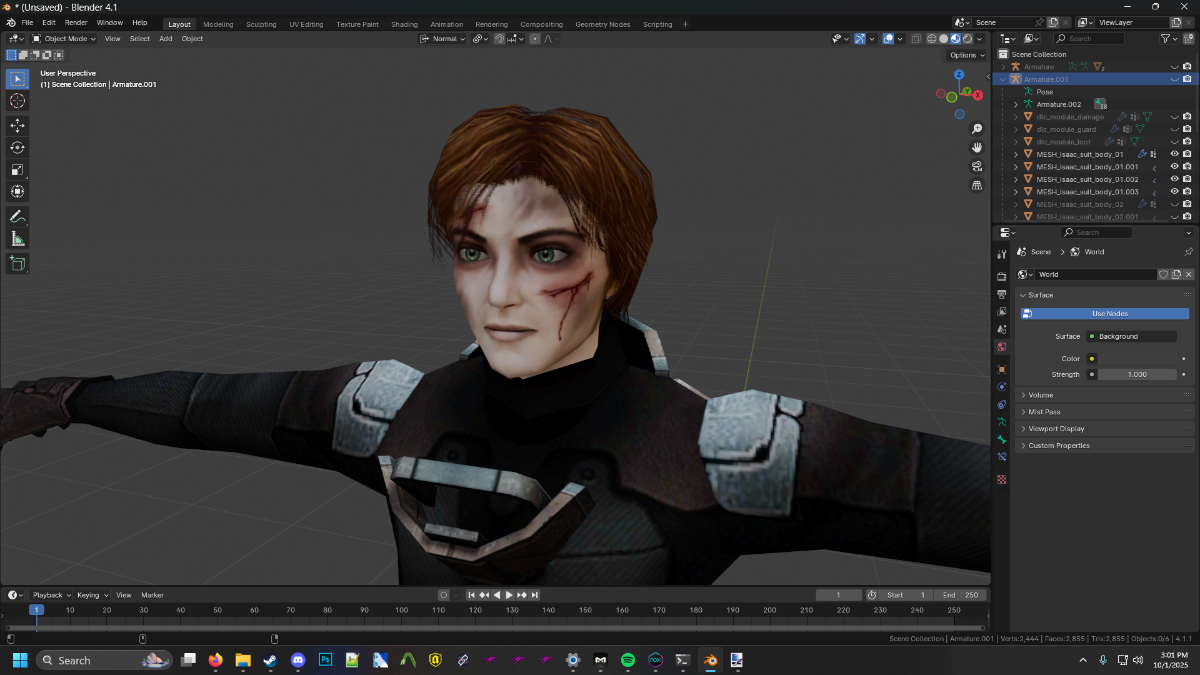Viewport: 1200px width, 675px height.
Task: Toggle camera view with the viewport camera icon
Action: tap(977, 166)
